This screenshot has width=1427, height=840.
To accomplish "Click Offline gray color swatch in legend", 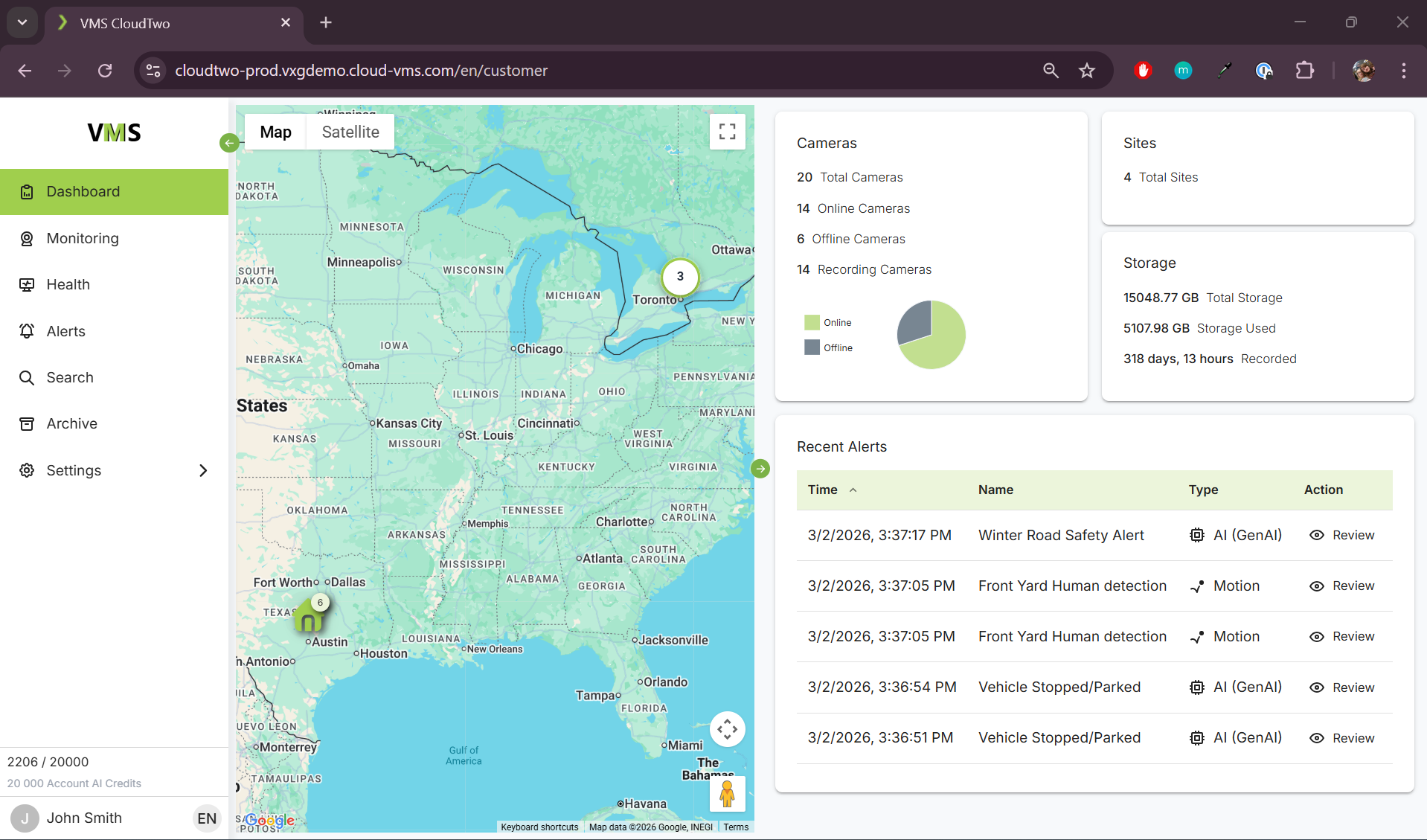I will tap(812, 347).
